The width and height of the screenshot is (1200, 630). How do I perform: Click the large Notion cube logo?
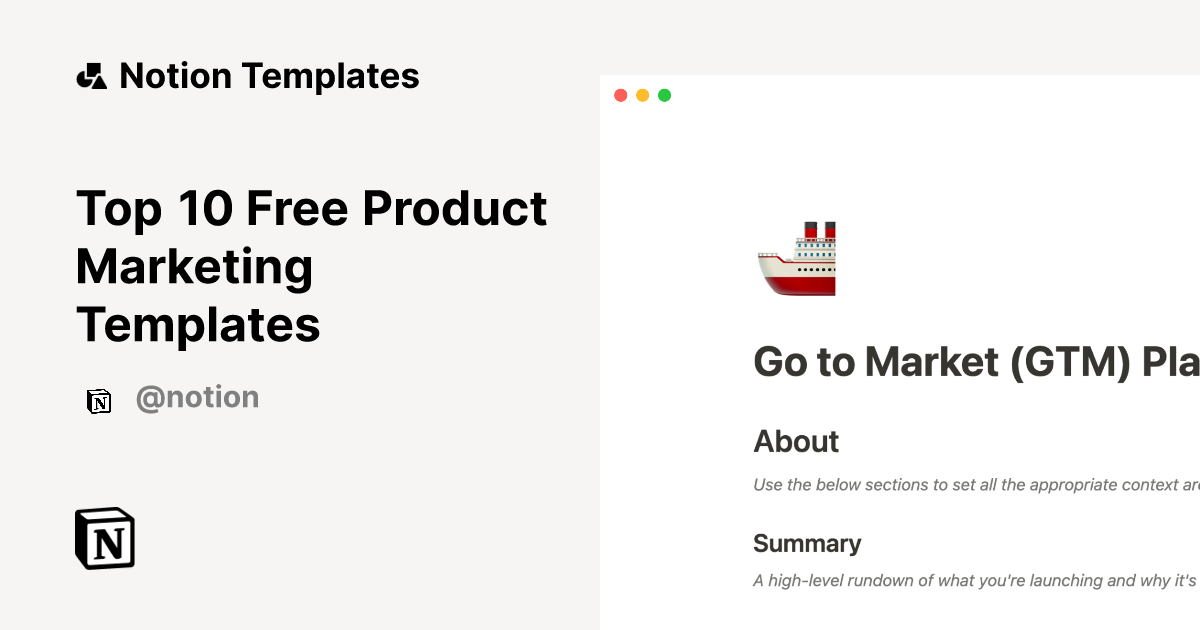coord(105,538)
